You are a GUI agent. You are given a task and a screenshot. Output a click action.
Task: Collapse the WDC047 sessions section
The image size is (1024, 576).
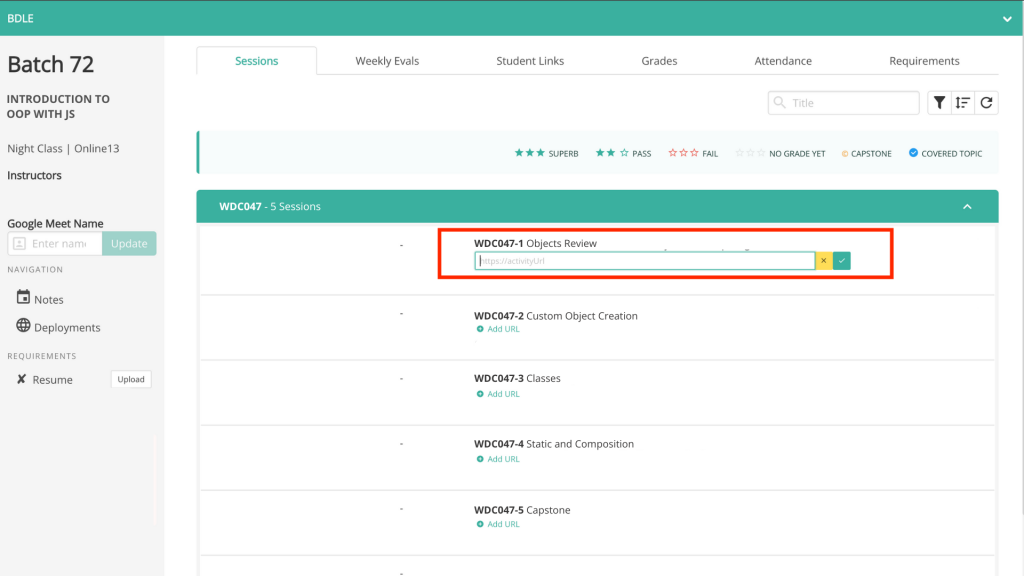pyautogui.click(x=966, y=207)
